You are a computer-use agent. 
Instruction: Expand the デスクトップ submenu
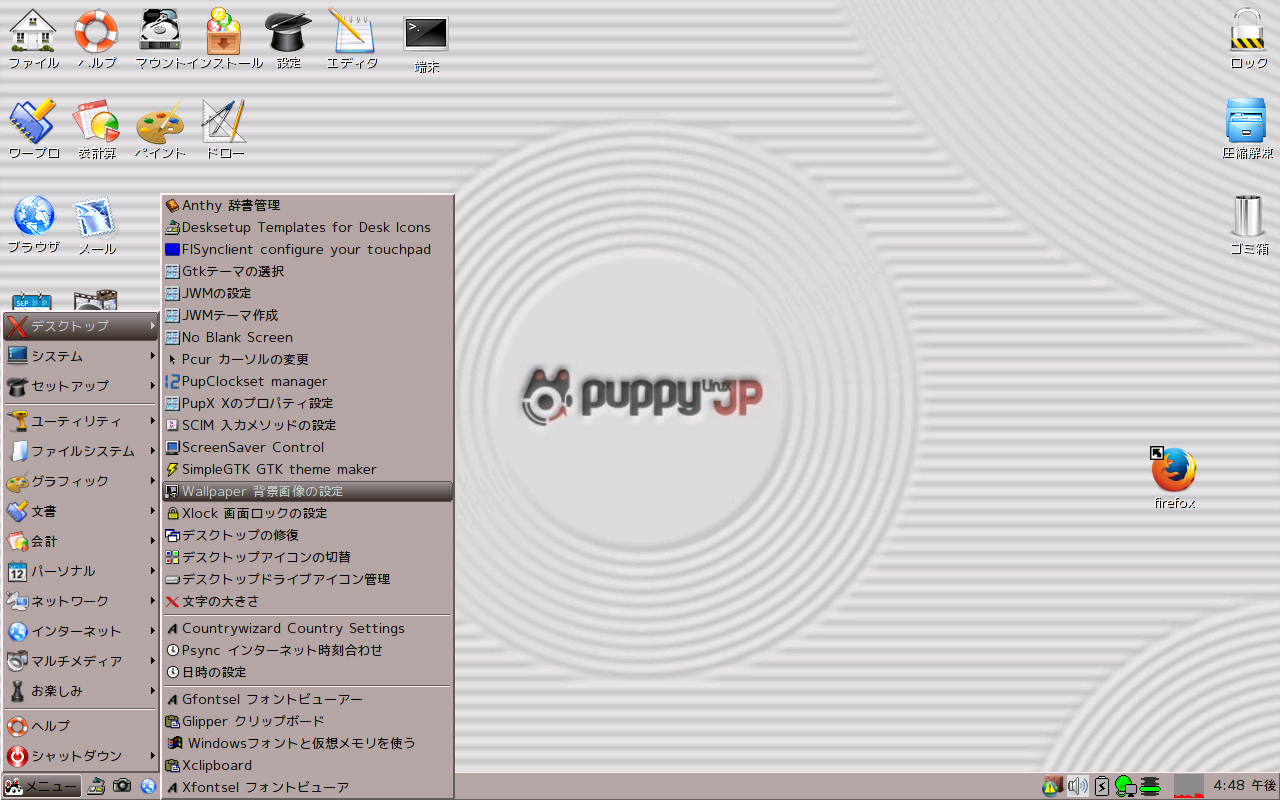80,326
